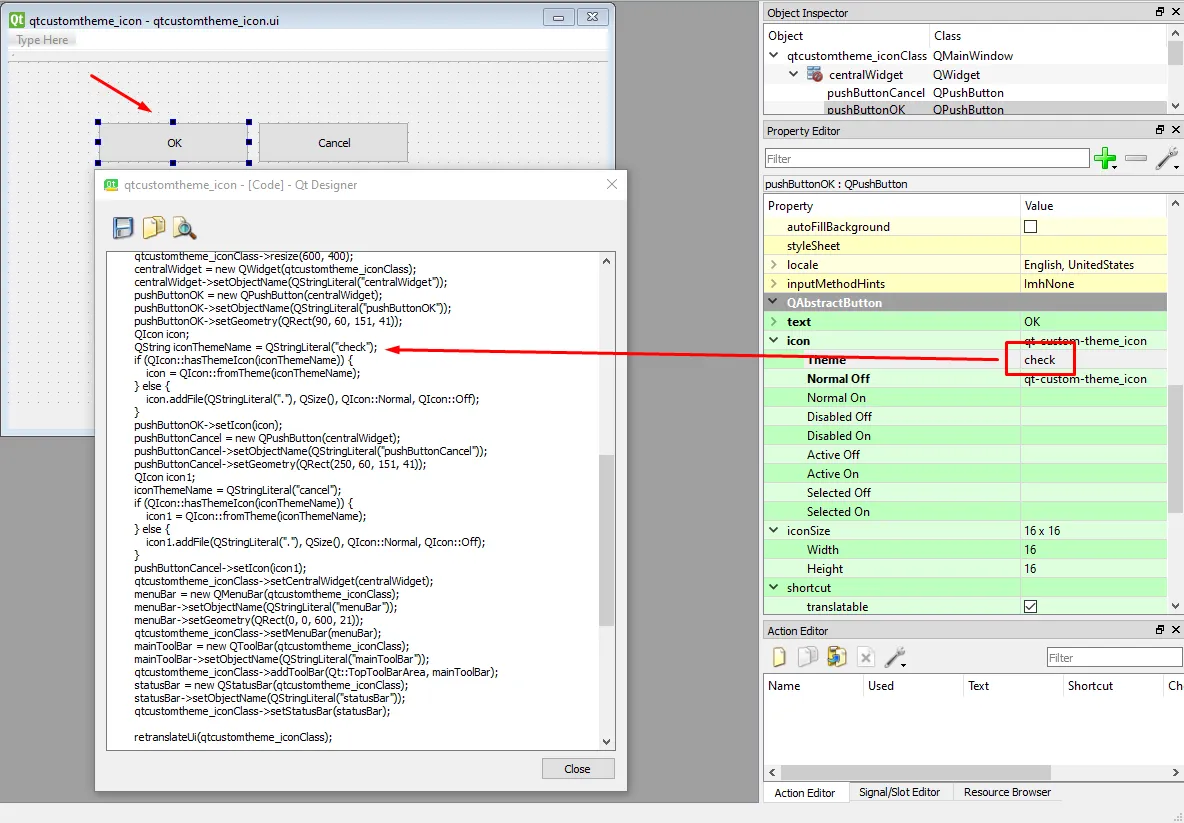Switch to the Resource Browser tab
This screenshot has width=1184, height=823.
pyautogui.click(x=1007, y=792)
